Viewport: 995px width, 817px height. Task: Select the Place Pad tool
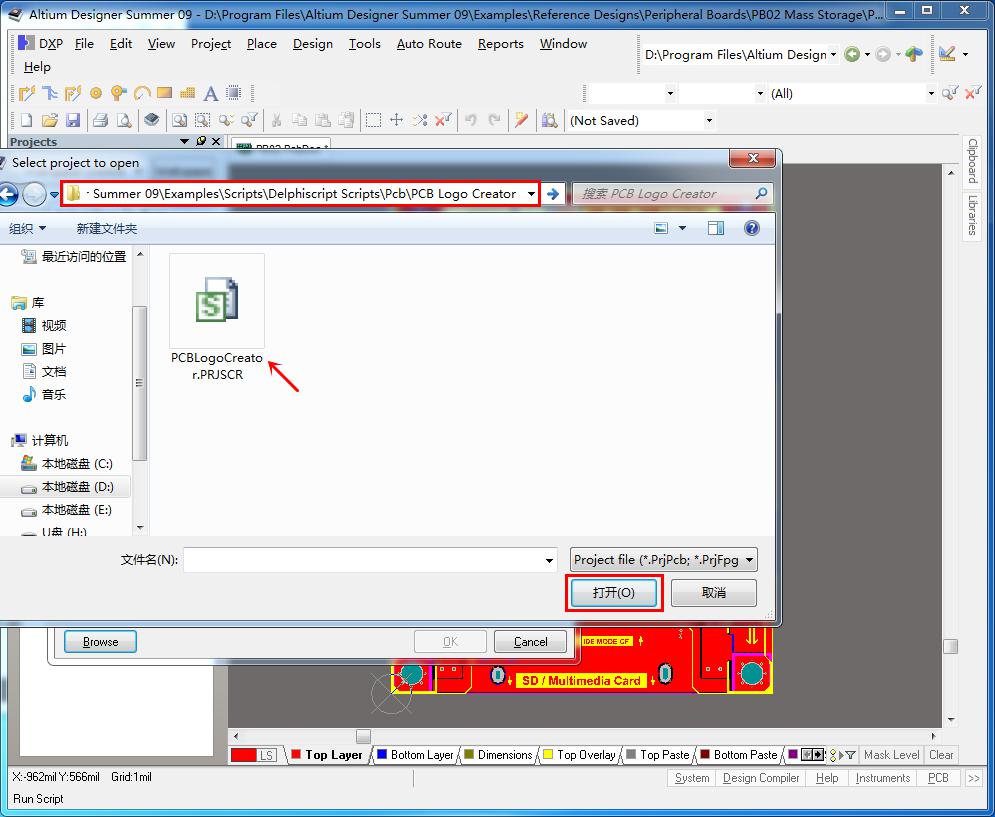[x=96, y=93]
